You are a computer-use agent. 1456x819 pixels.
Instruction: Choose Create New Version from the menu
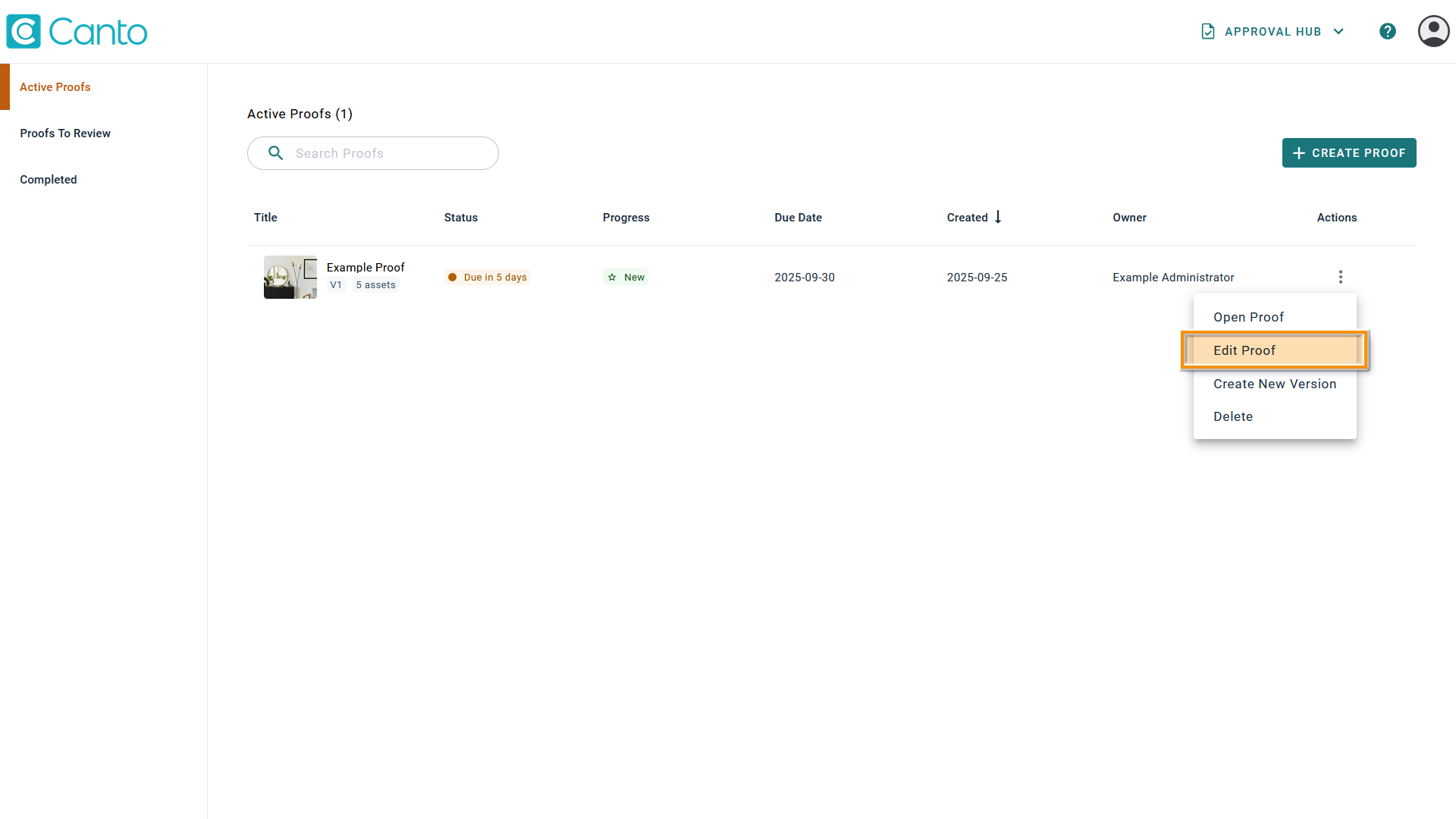point(1275,384)
